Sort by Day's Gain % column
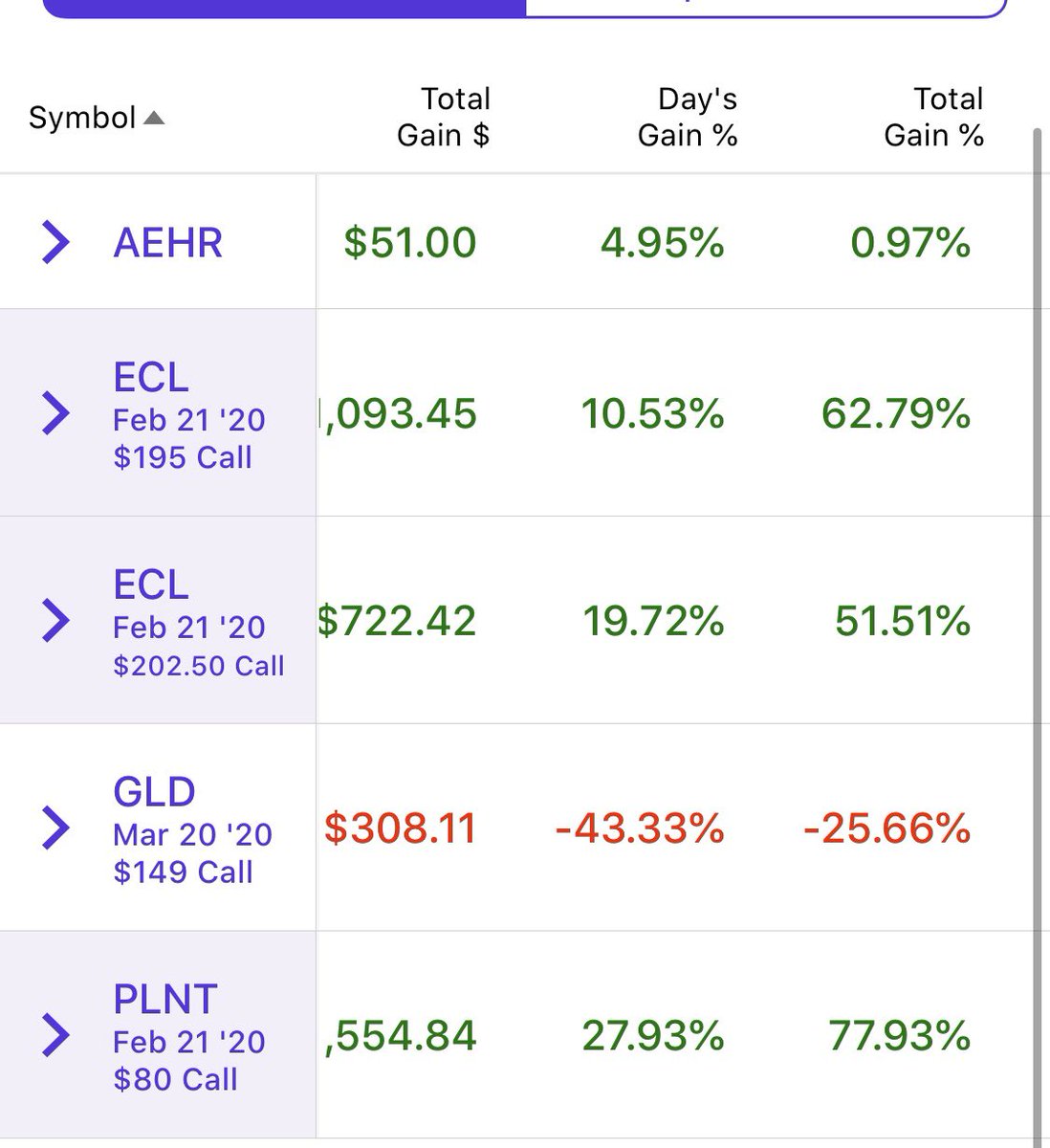 tap(687, 118)
